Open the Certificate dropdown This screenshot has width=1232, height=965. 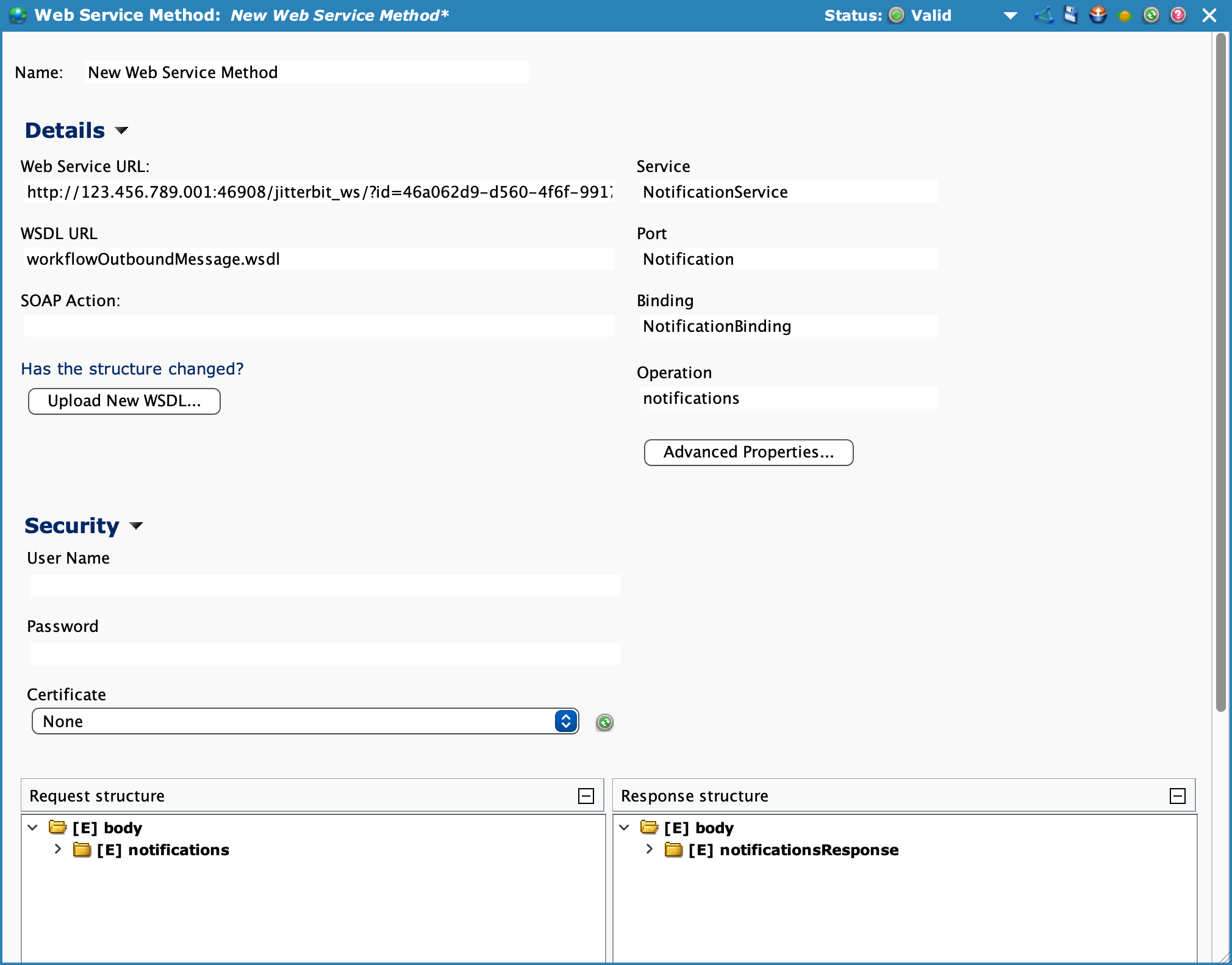pyautogui.click(x=565, y=720)
